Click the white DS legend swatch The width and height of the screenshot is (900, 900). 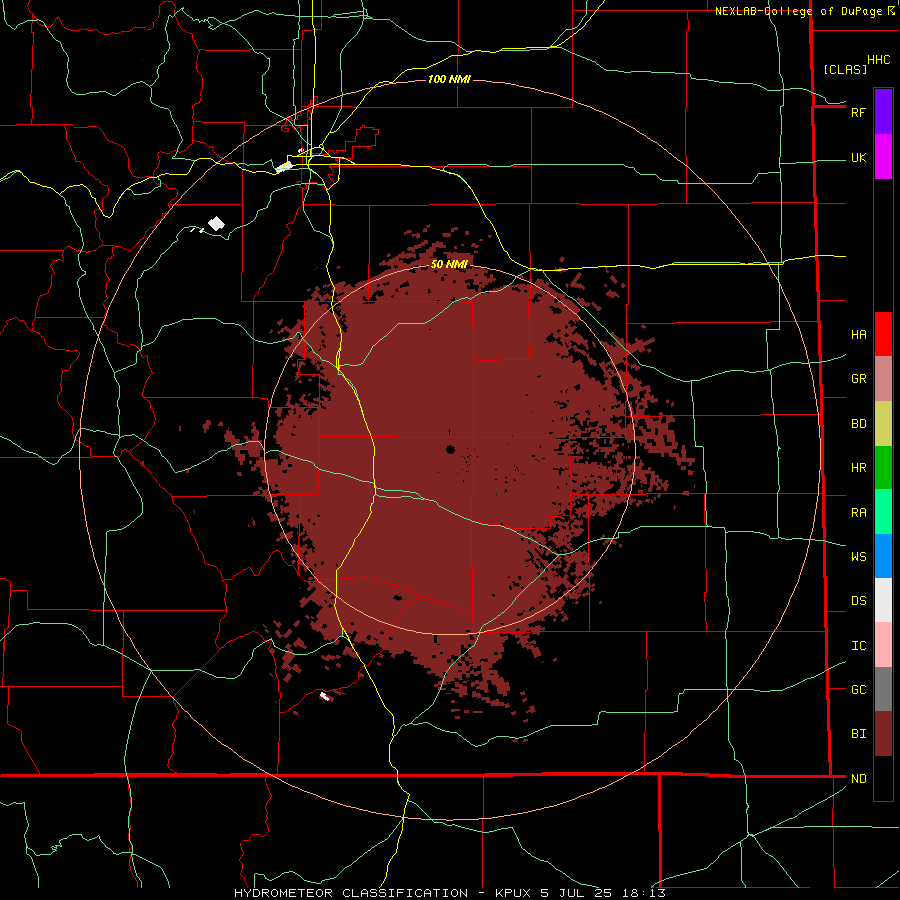tap(883, 600)
